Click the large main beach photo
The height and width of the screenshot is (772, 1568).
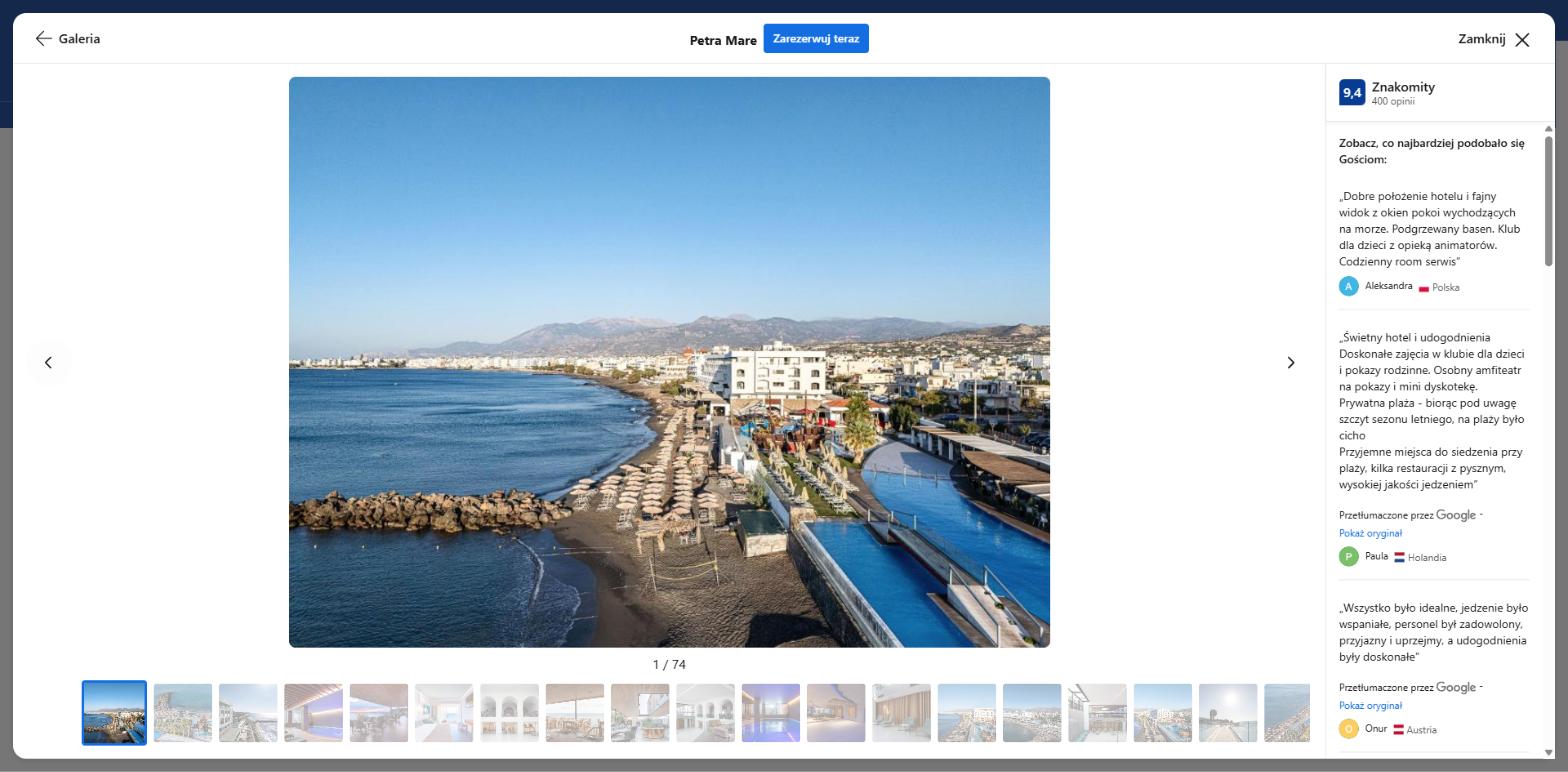pyautogui.click(x=669, y=362)
